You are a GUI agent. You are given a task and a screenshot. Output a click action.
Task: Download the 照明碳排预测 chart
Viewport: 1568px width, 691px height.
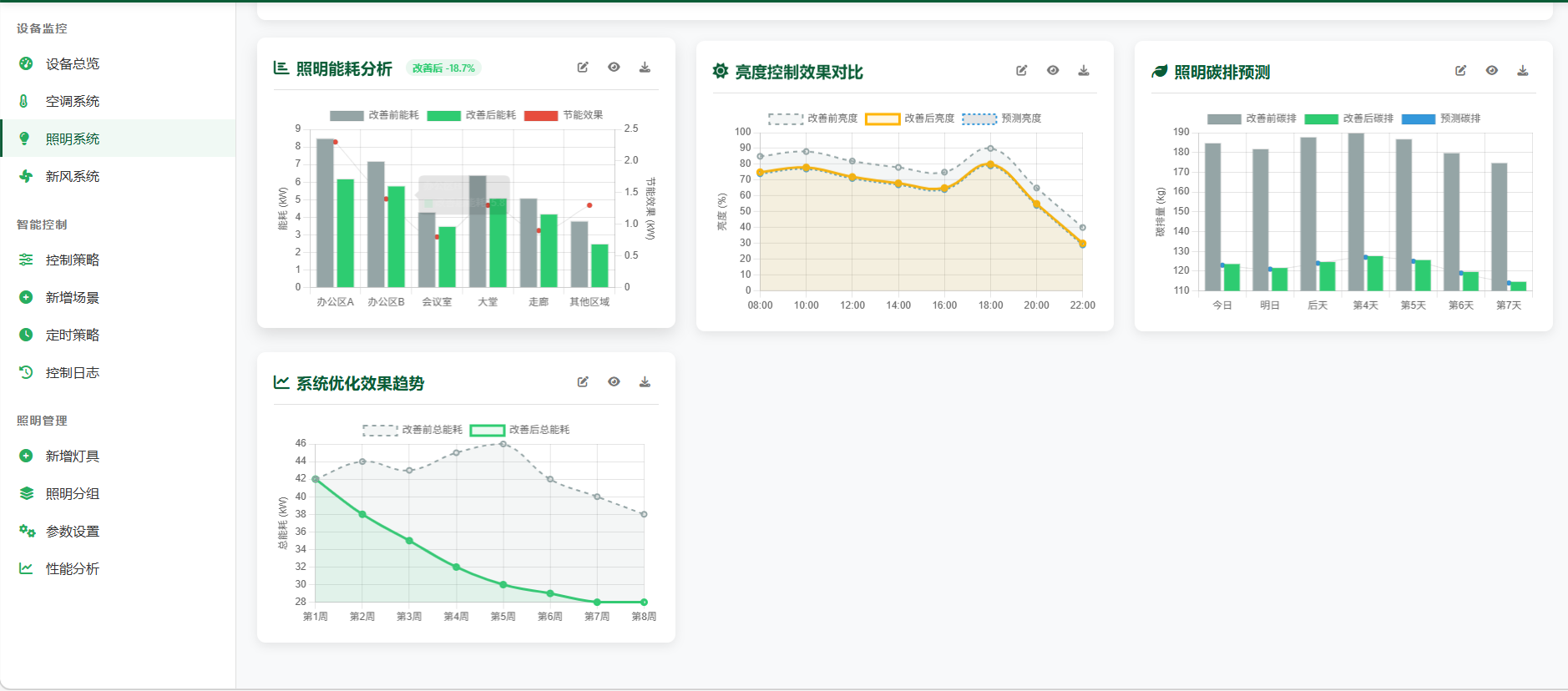pyautogui.click(x=1522, y=71)
